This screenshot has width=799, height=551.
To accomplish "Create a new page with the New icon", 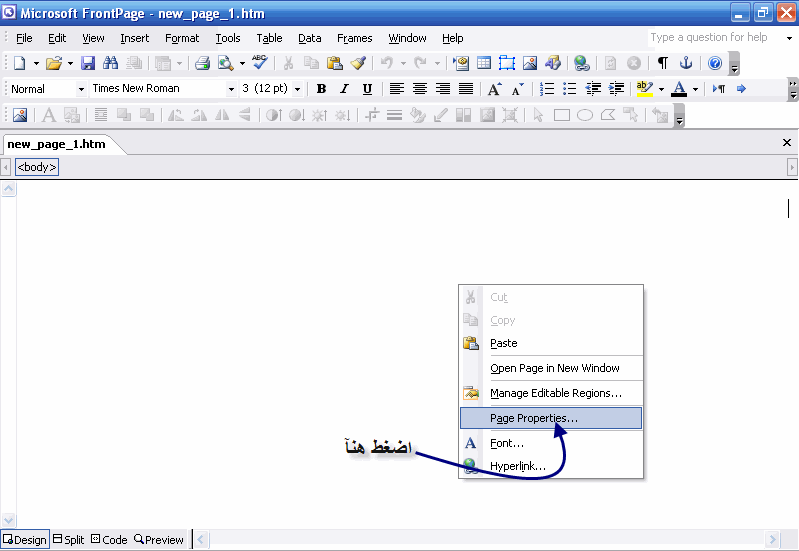I will coord(19,63).
